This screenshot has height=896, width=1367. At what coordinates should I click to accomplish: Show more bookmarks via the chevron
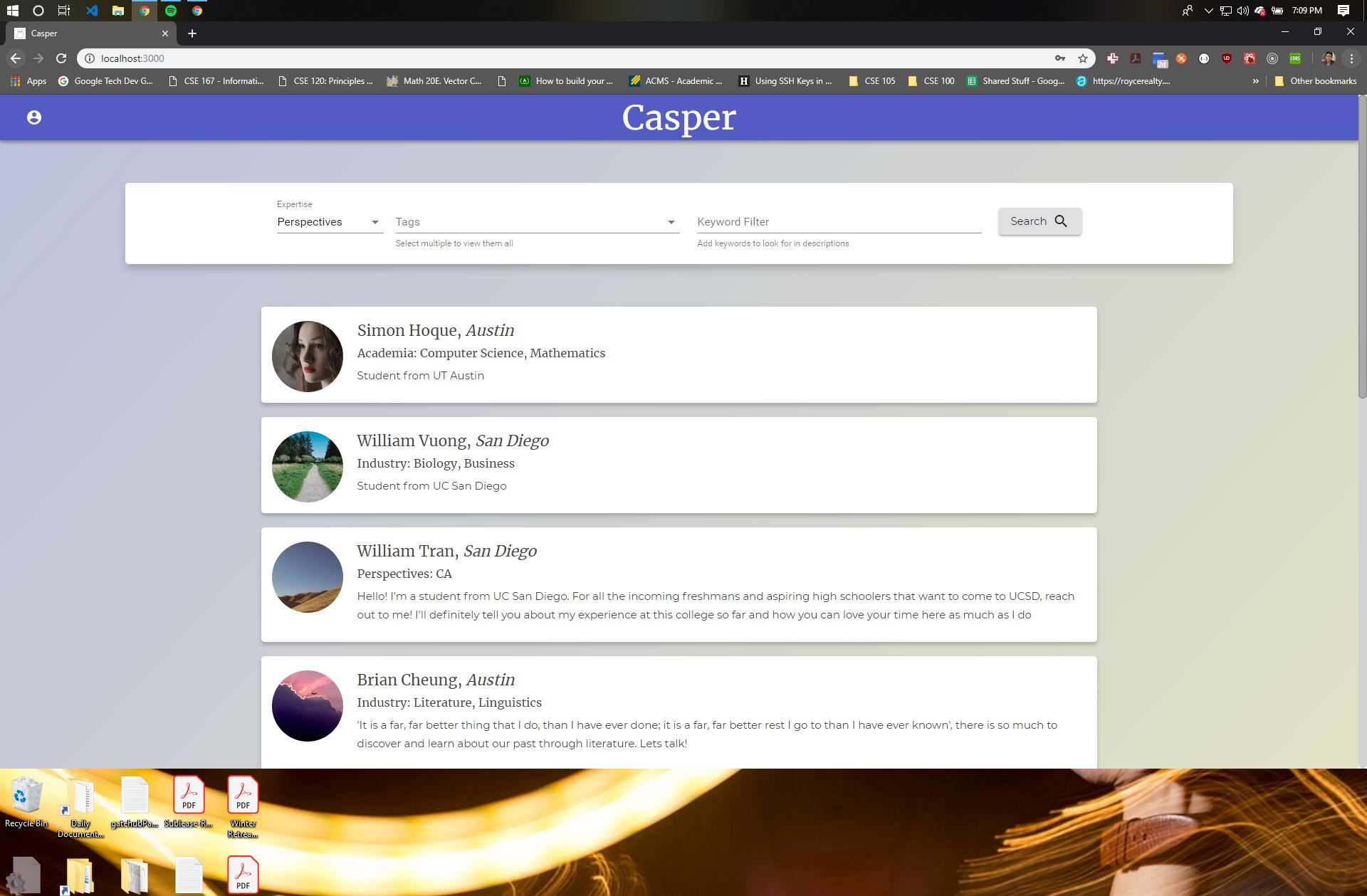1256,81
